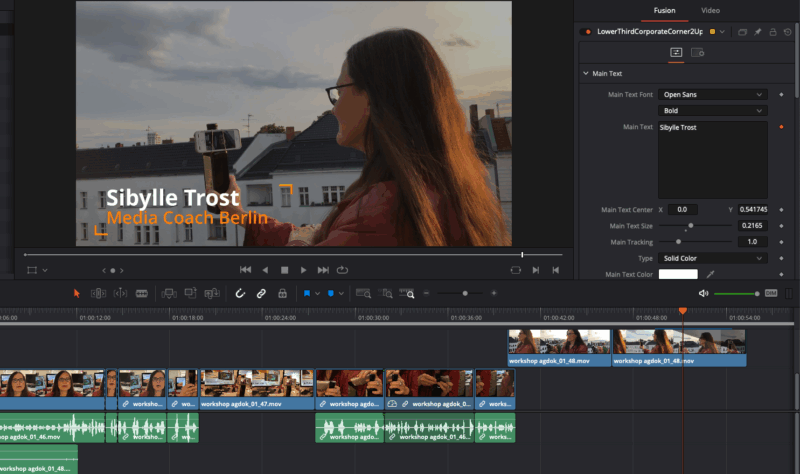Click the Position Lock padlock icon
The height and width of the screenshot is (474, 800).
[283, 293]
